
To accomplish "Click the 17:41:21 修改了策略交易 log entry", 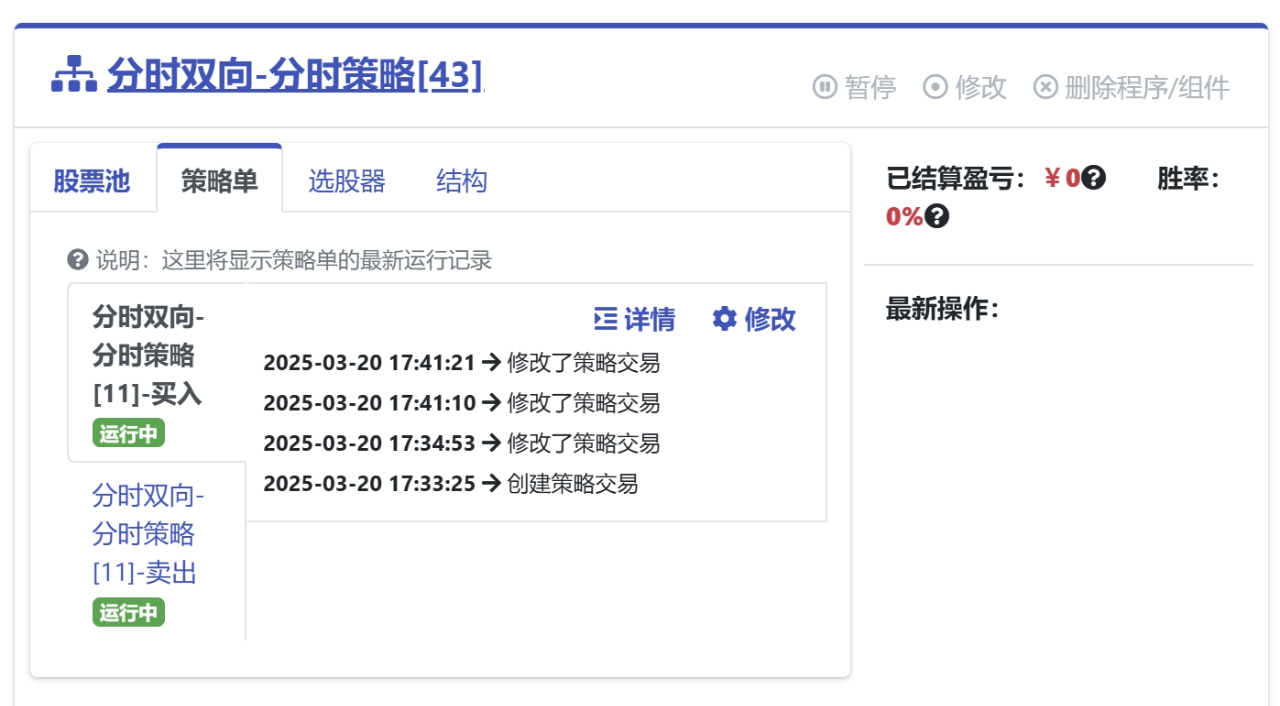I will tap(461, 363).
